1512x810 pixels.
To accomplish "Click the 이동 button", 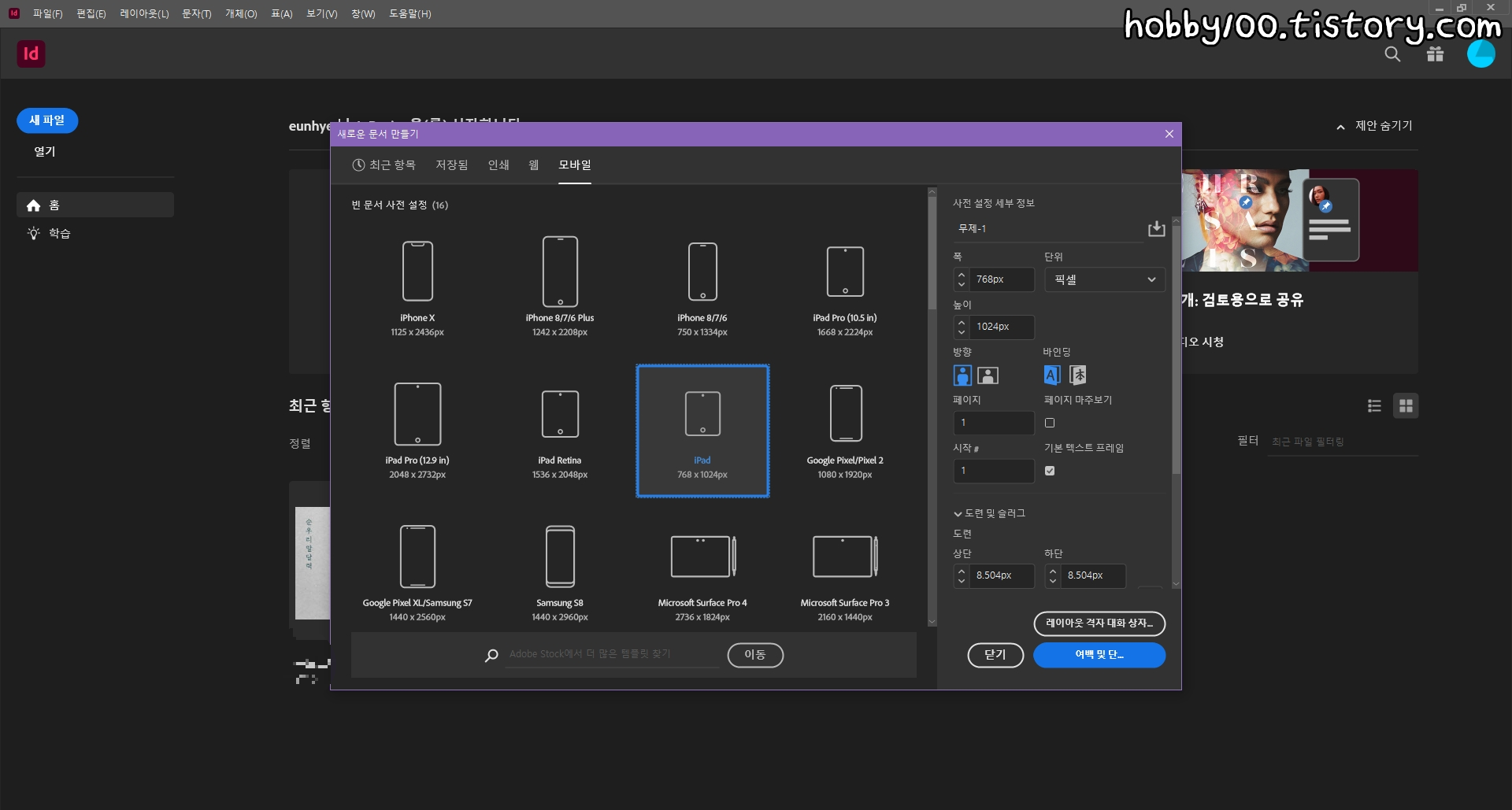I will (x=755, y=655).
